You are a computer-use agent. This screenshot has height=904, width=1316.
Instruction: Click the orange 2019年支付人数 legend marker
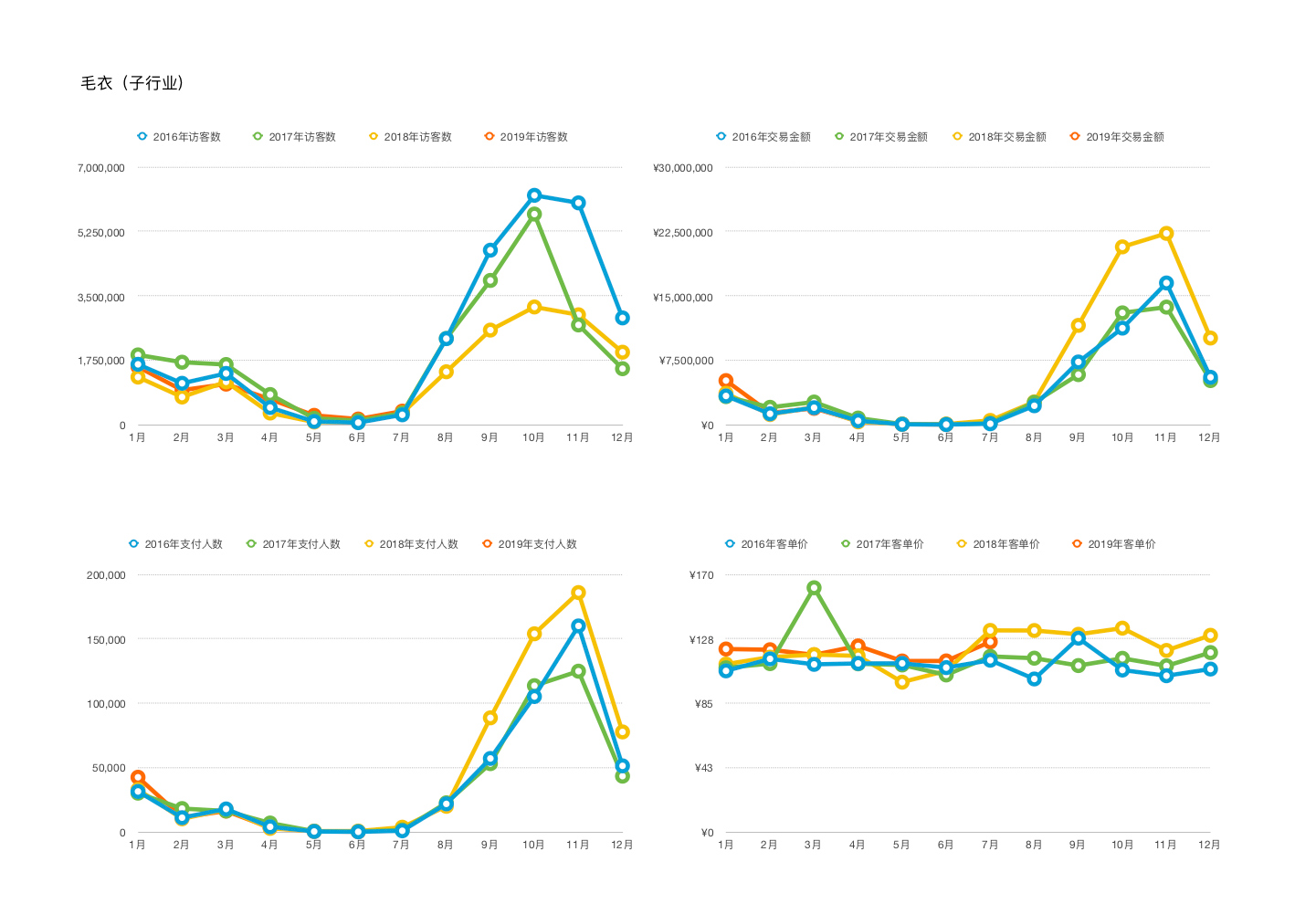pyautogui.click(x=487, y=543)
